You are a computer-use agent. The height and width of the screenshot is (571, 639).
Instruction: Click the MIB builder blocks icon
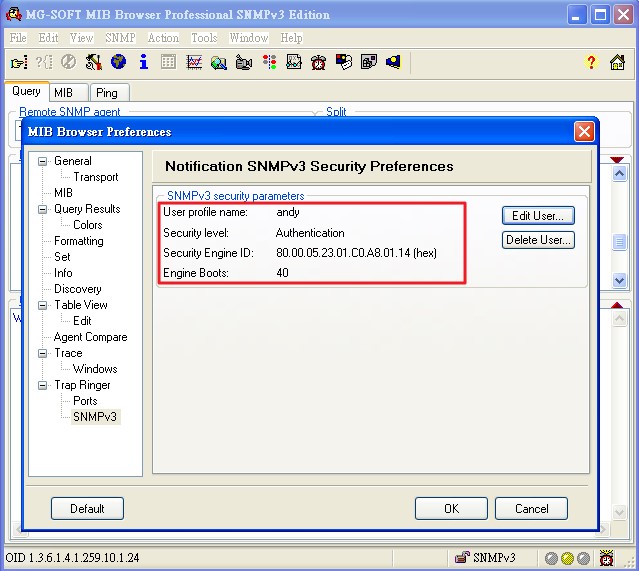(x=369, y=62)
